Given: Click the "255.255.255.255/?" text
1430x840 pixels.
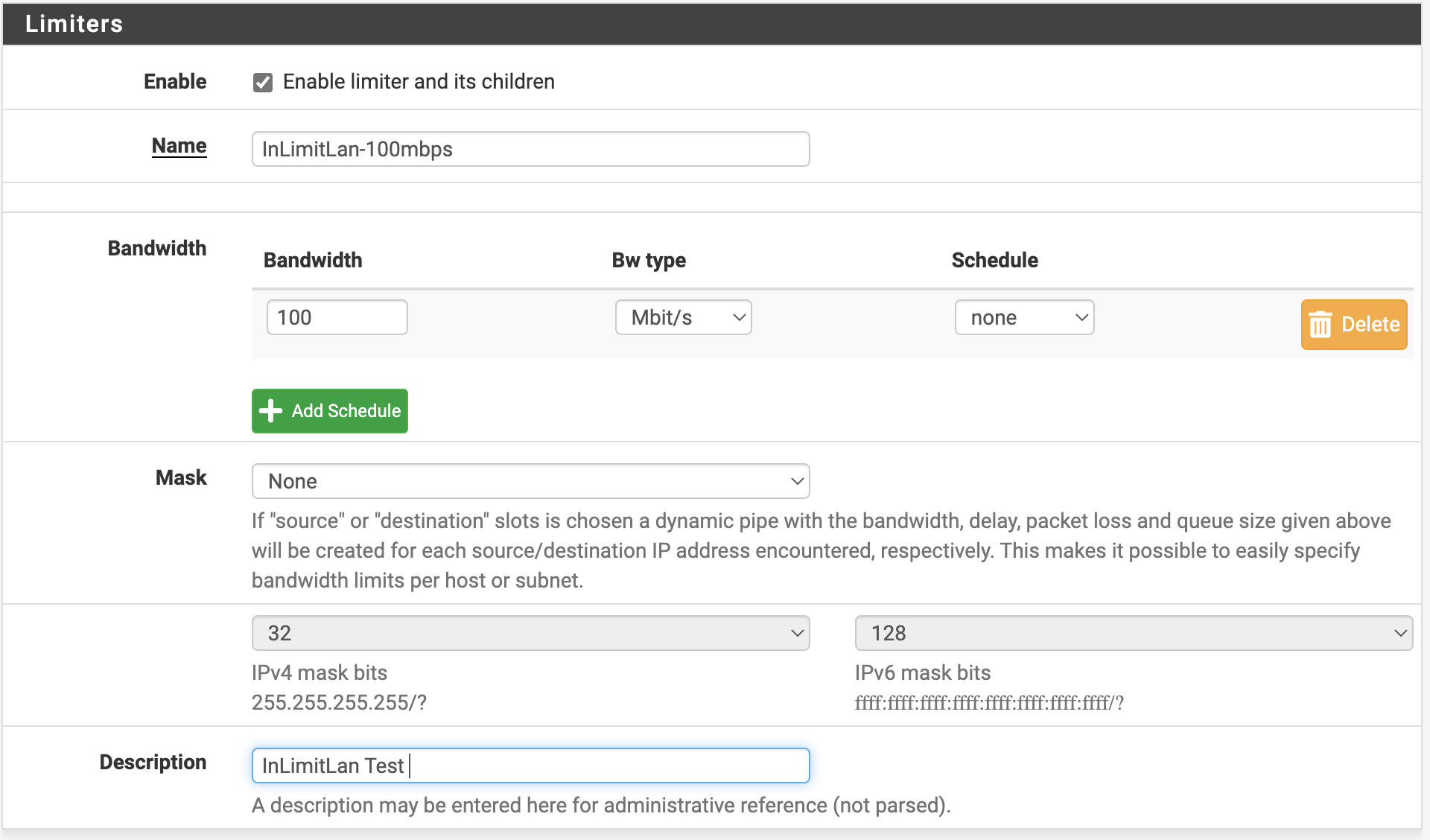Looking at the screenshot, I should 339,703.
